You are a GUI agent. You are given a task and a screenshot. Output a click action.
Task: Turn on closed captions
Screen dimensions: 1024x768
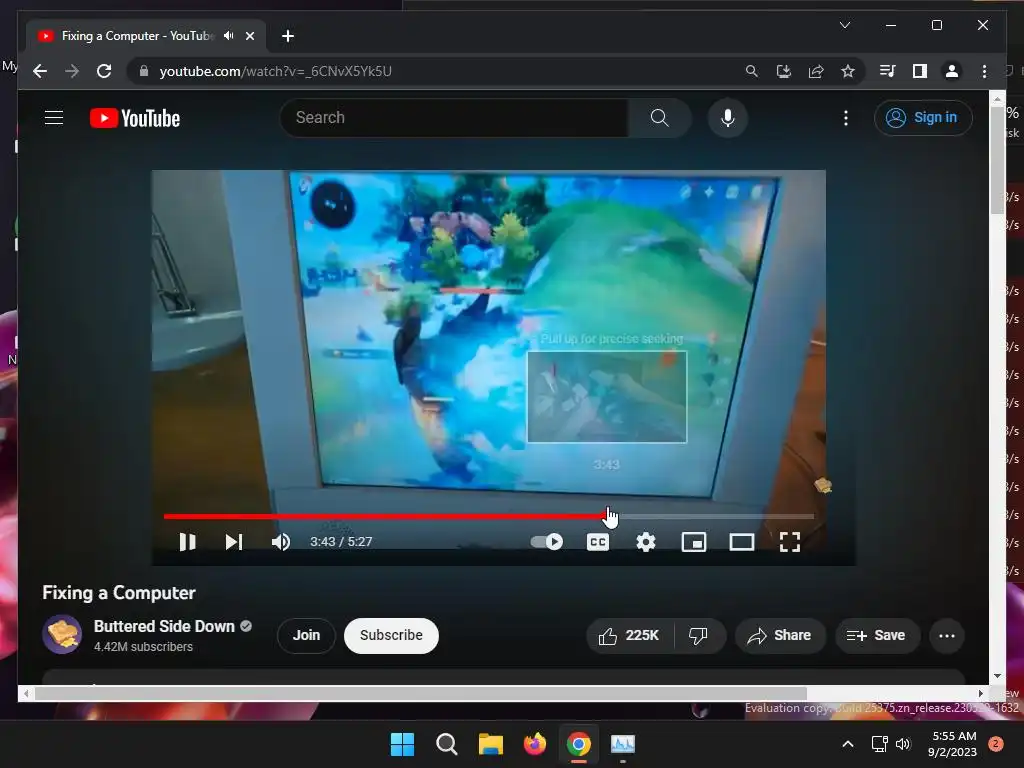[x=598, y=542]
